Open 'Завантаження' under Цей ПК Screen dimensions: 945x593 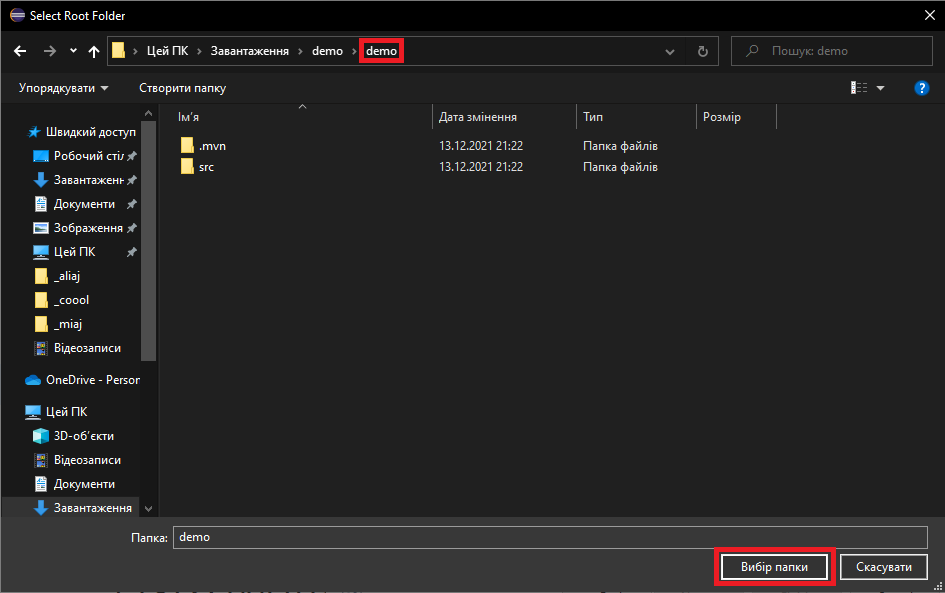pos(93,508)
